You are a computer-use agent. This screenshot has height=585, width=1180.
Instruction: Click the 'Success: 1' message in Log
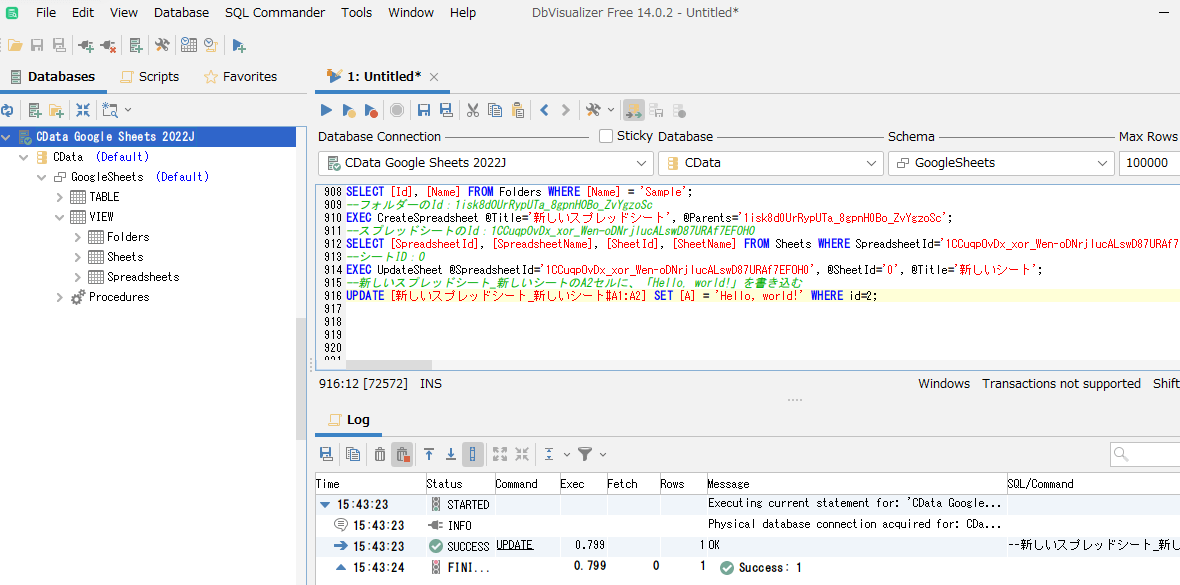tap(761, 568)
